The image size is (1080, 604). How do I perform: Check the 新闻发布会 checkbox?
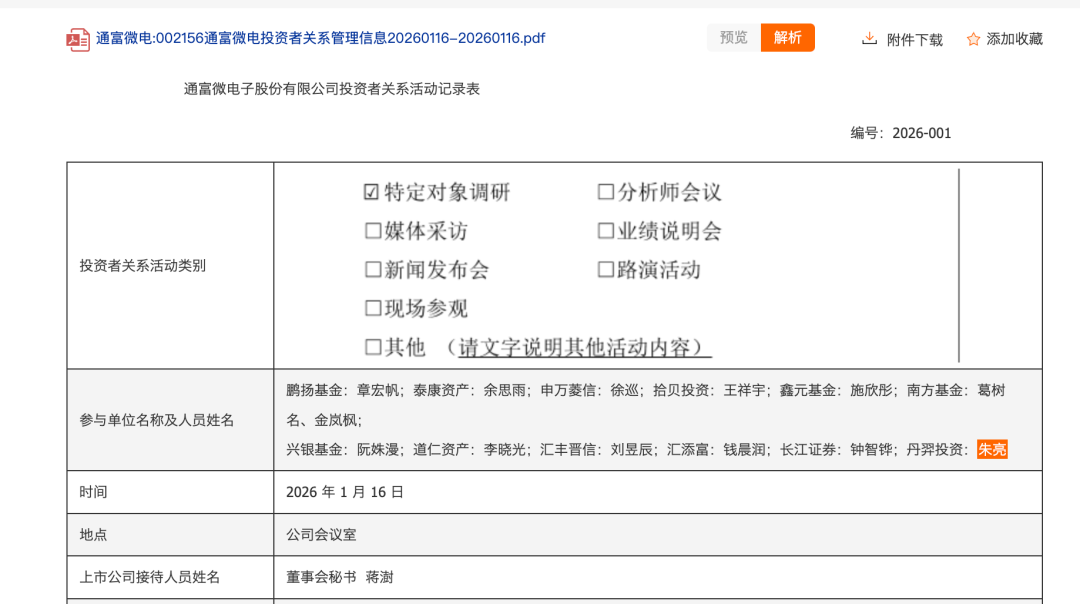(372, 270)
